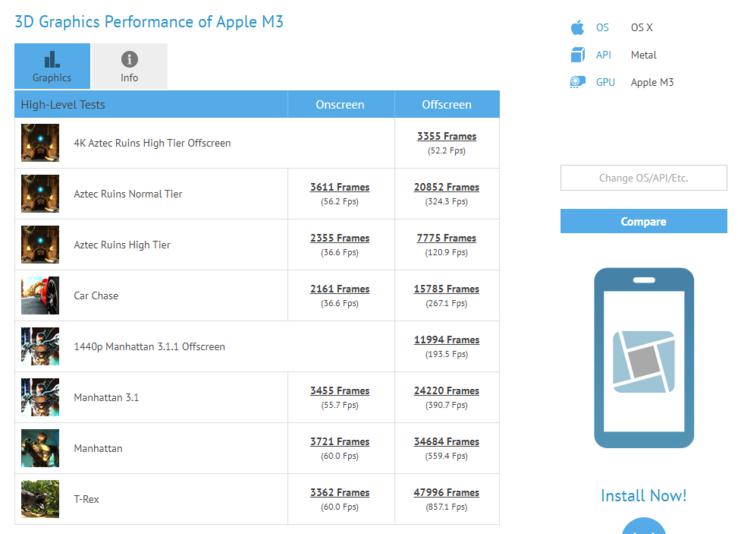This screenshot has height=534, width=738.
Task: Click the bar chart Graphics icon
Action: coord(52,59)
